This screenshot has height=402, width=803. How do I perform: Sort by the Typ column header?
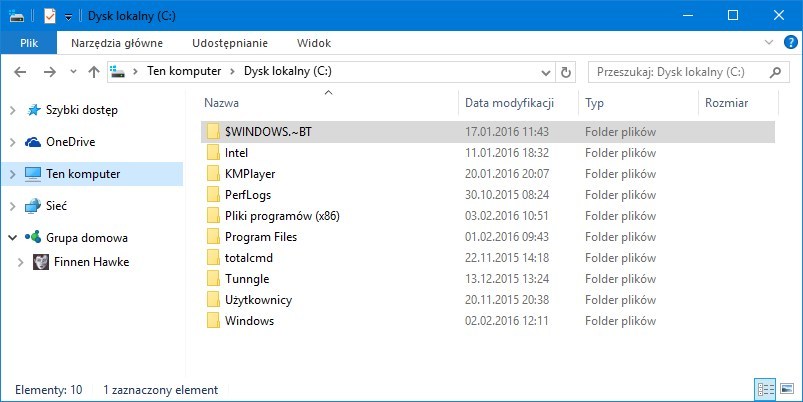[x=594, y=103]
